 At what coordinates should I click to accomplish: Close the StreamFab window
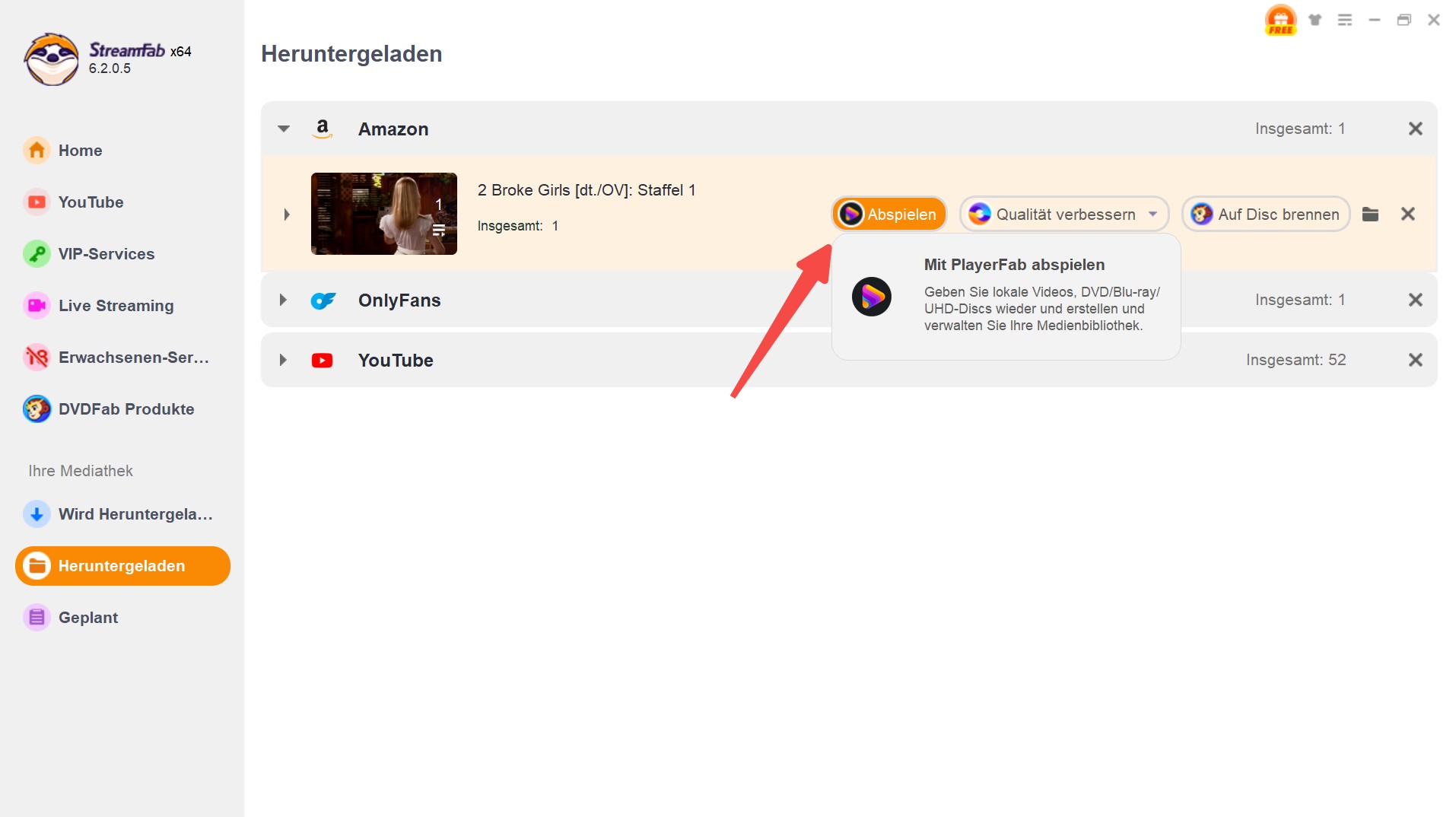coord(1434,20)
